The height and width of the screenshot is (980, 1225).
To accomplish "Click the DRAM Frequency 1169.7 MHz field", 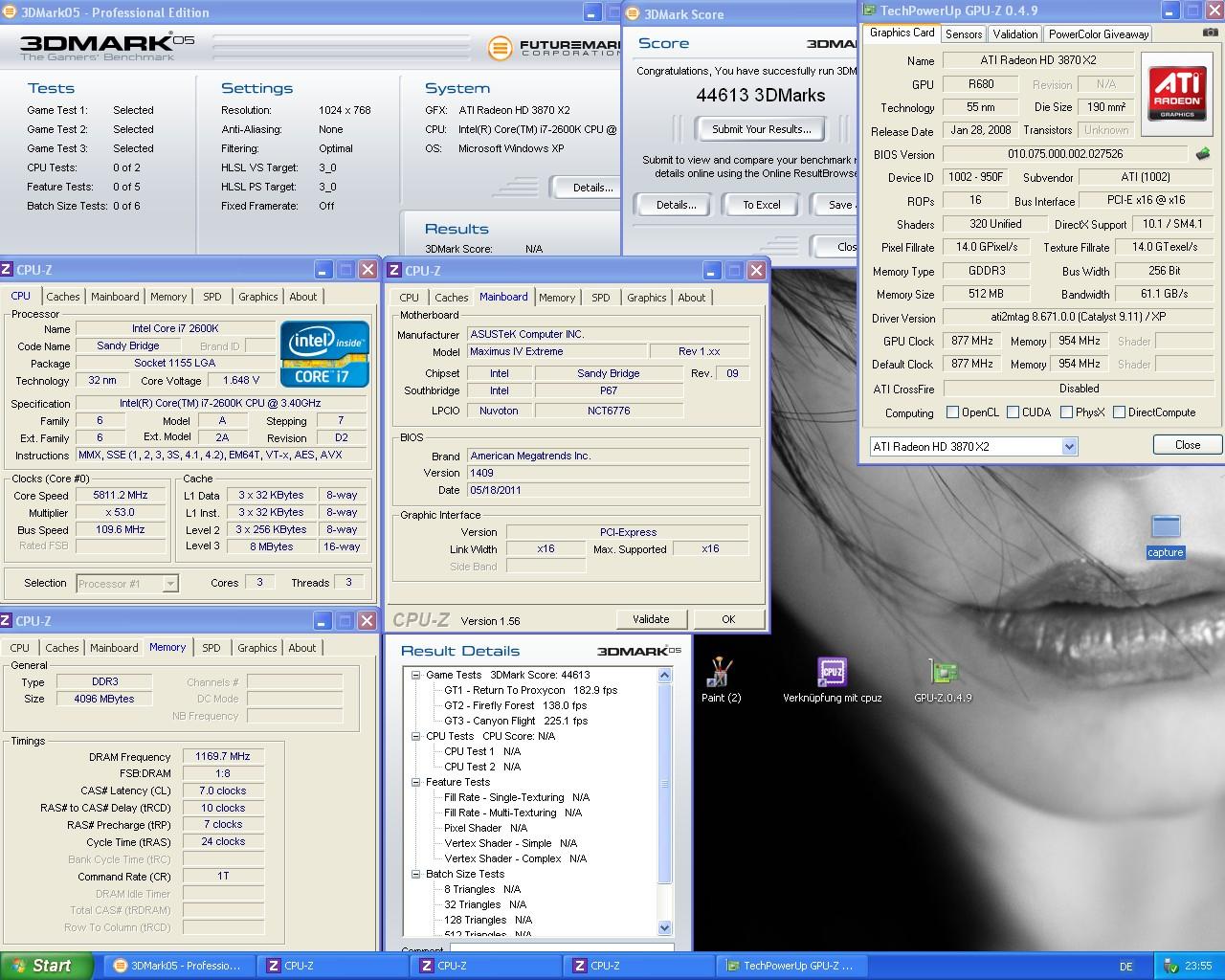I will (x=223, y=756).
